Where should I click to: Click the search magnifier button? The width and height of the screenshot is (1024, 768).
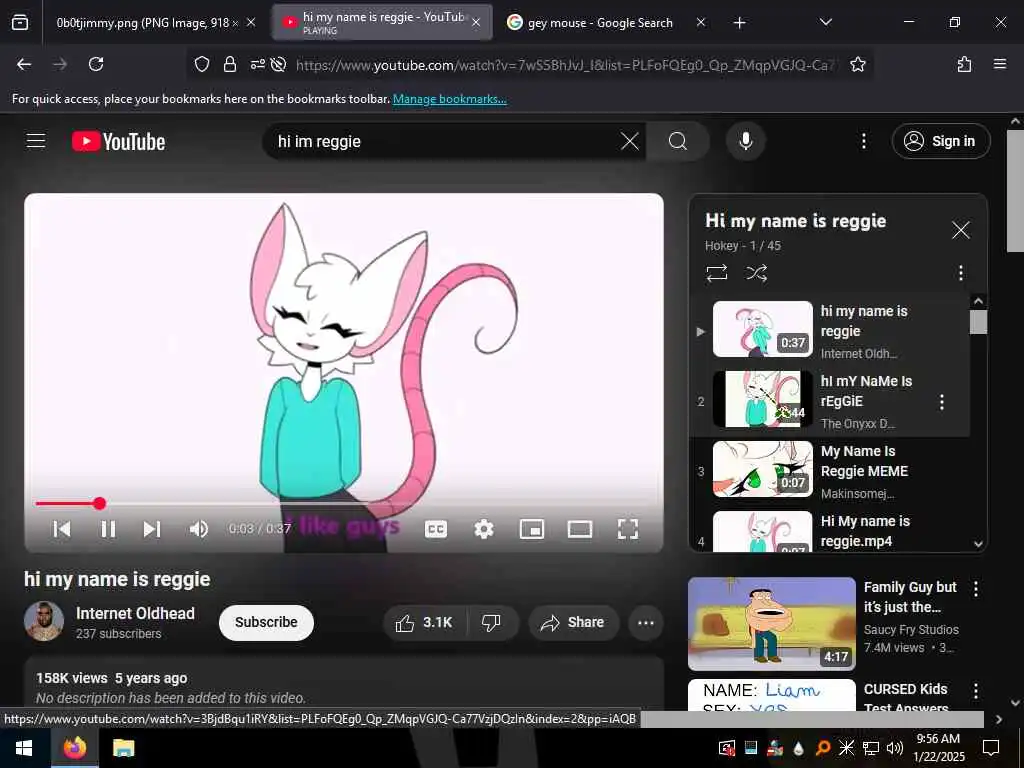point(678,141)
